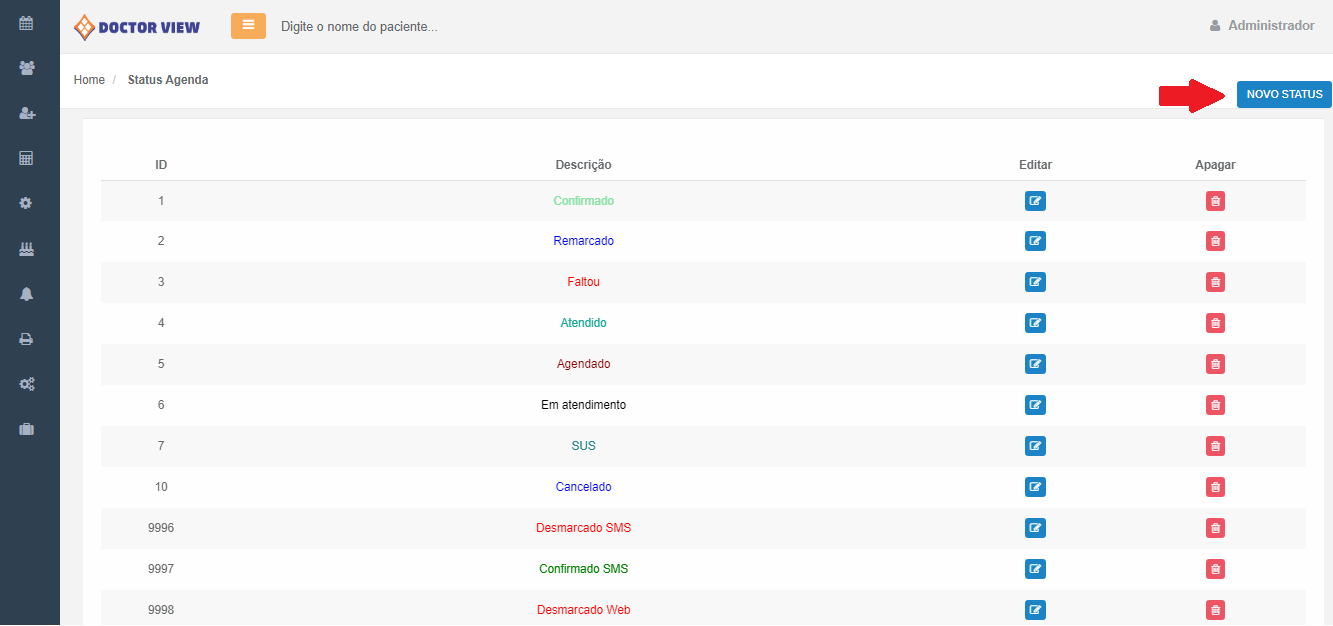Click the briefcase icon in sidebar
Screen dimensions: 1333x626
pyautogui.click(x=27, y=429)
